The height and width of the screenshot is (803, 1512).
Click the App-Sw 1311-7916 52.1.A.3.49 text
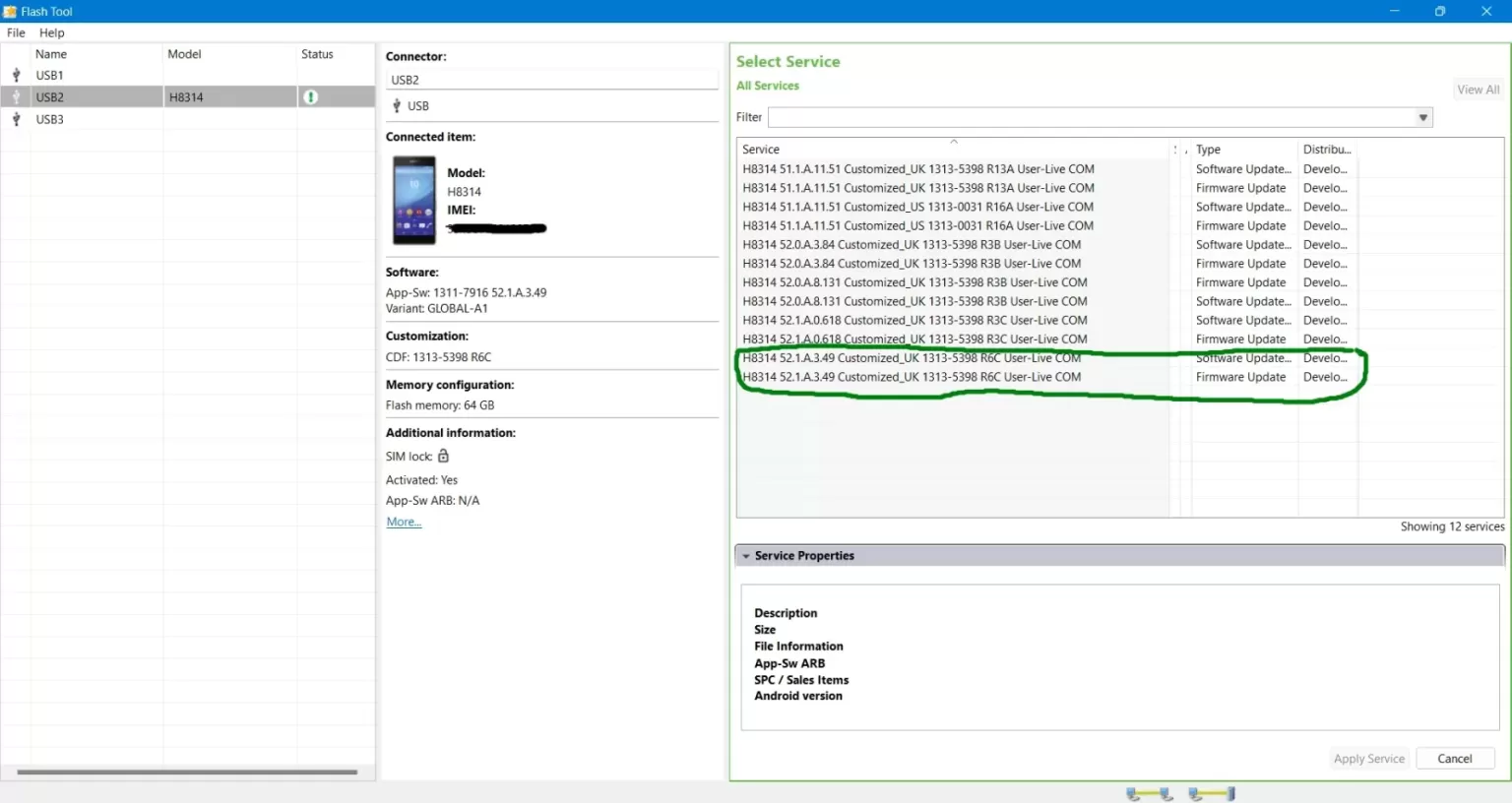click(x=466, y=292)
